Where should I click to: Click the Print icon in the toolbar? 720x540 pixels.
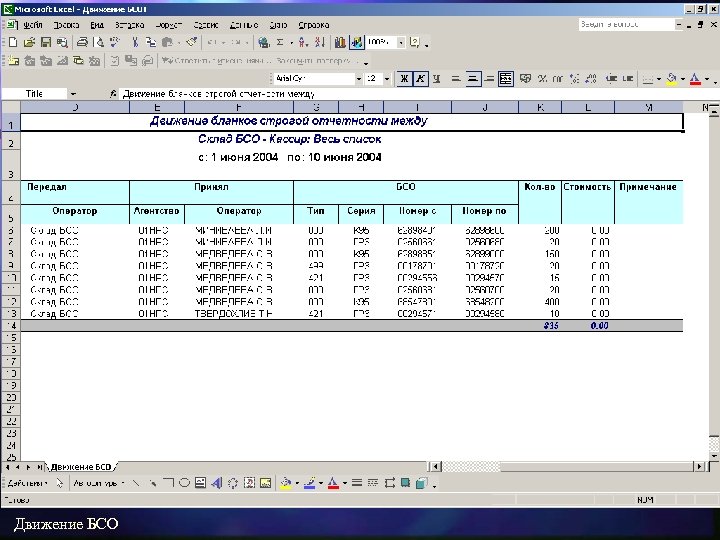[x=83, y=43]
